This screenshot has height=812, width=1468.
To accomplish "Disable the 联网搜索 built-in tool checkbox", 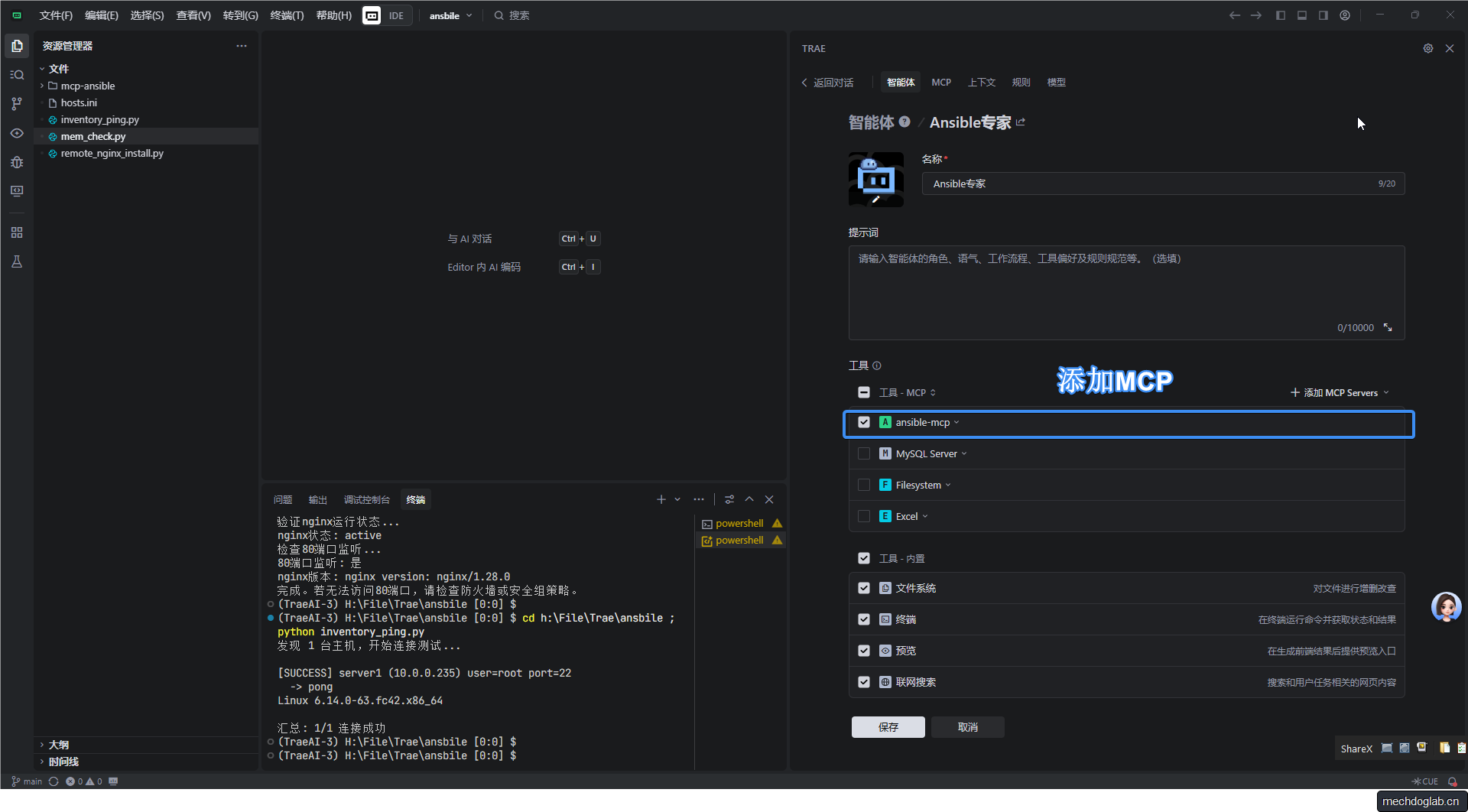I will pos(864,682).
